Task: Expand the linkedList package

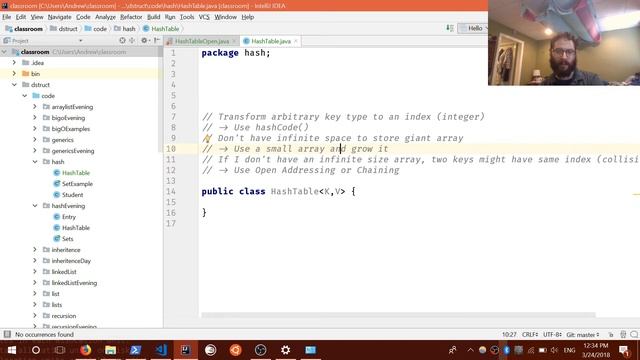Action: (35, 272)
